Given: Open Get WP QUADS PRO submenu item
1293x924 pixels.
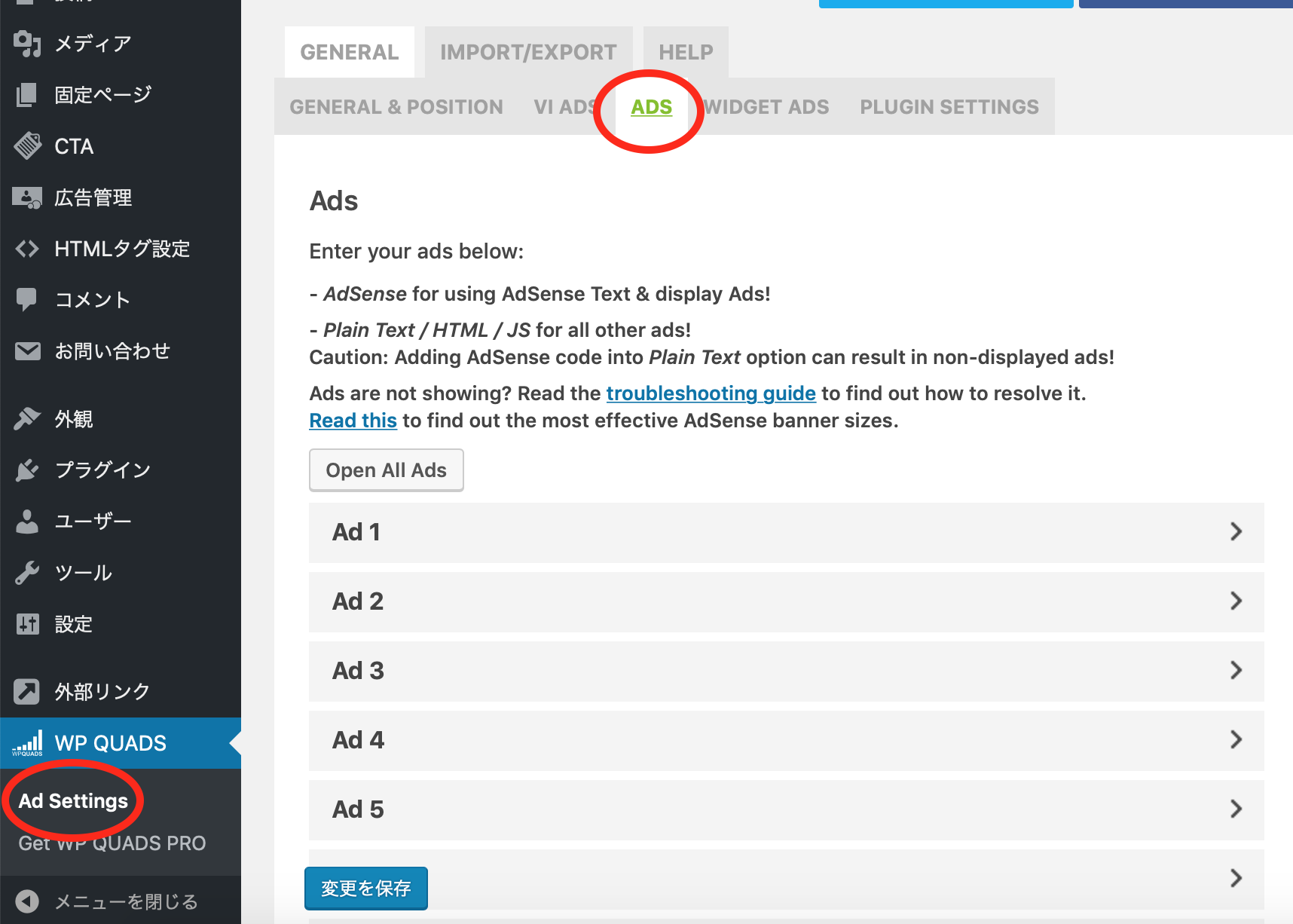Looking at the screenshot, I should click(112, 843).
